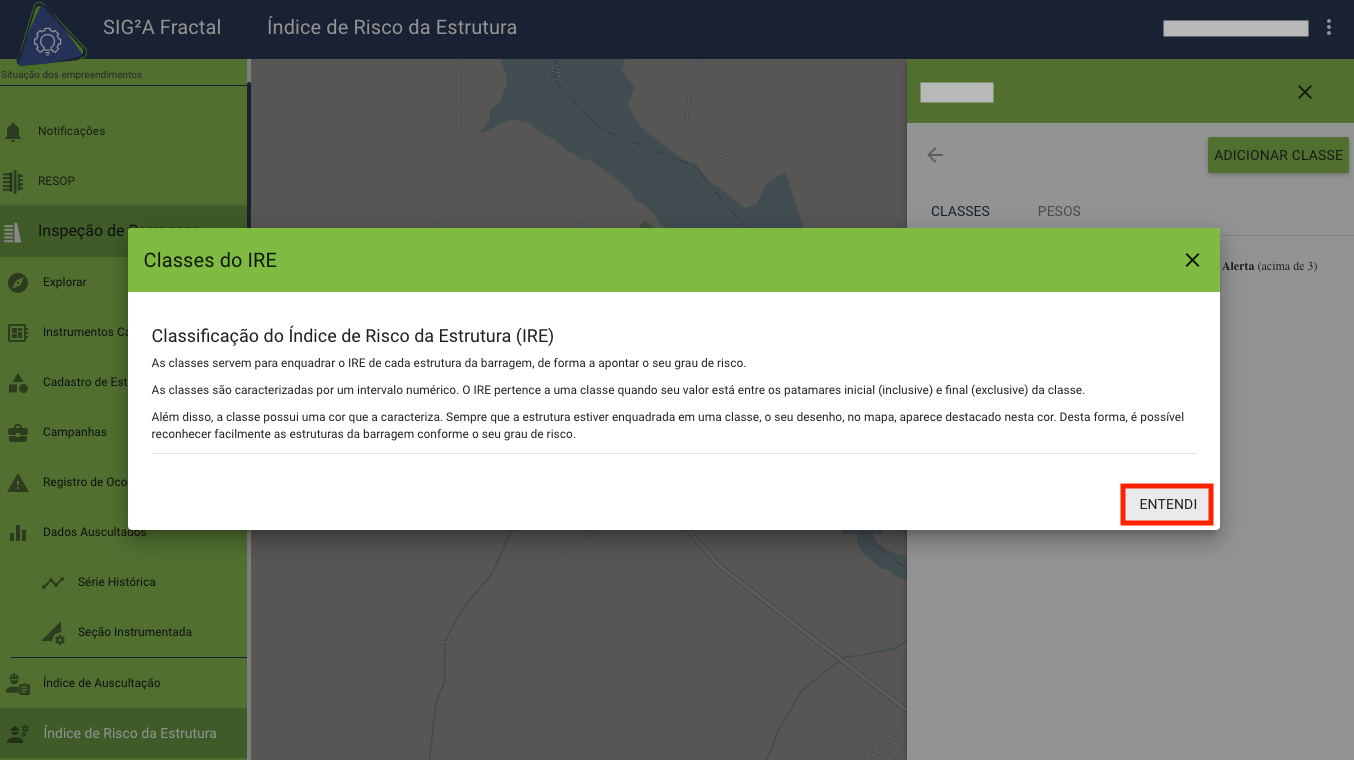This screenshot has width=1354, height=760.
Task: Click the redacted user name field in header
Action: [1235, 28]
